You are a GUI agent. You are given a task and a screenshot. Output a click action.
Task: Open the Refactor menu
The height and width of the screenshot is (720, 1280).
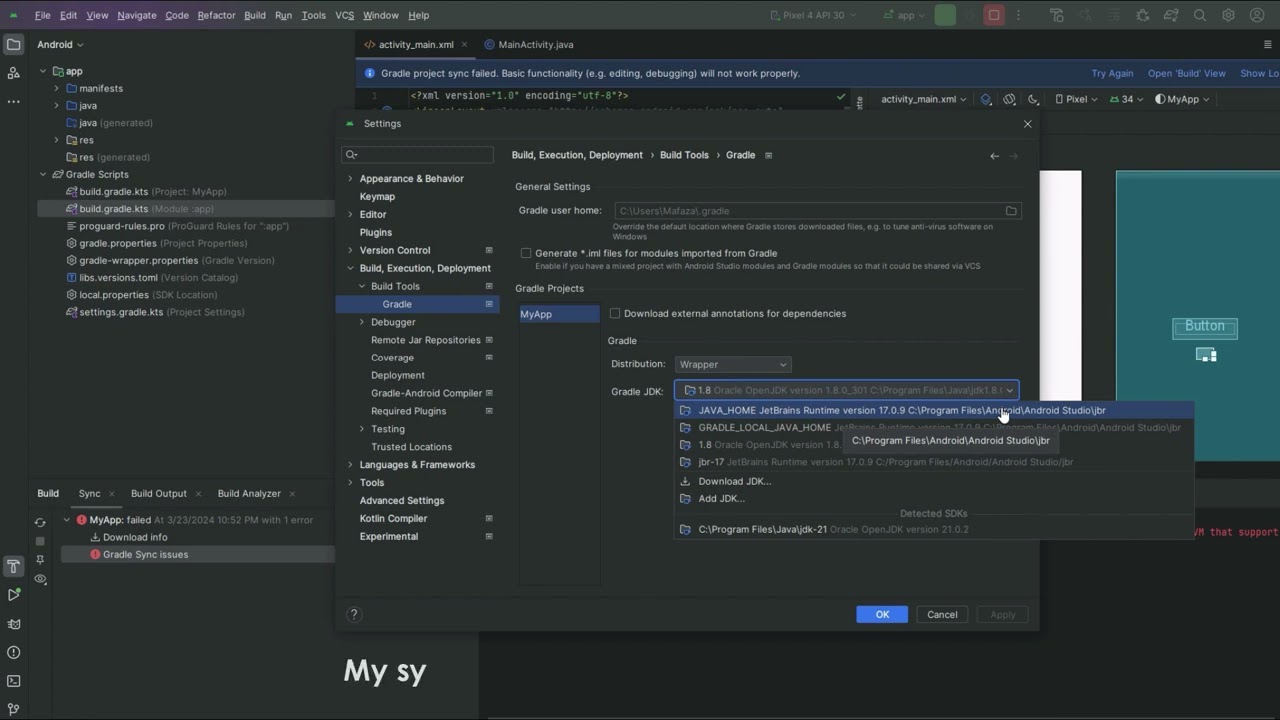click(216, 15)
